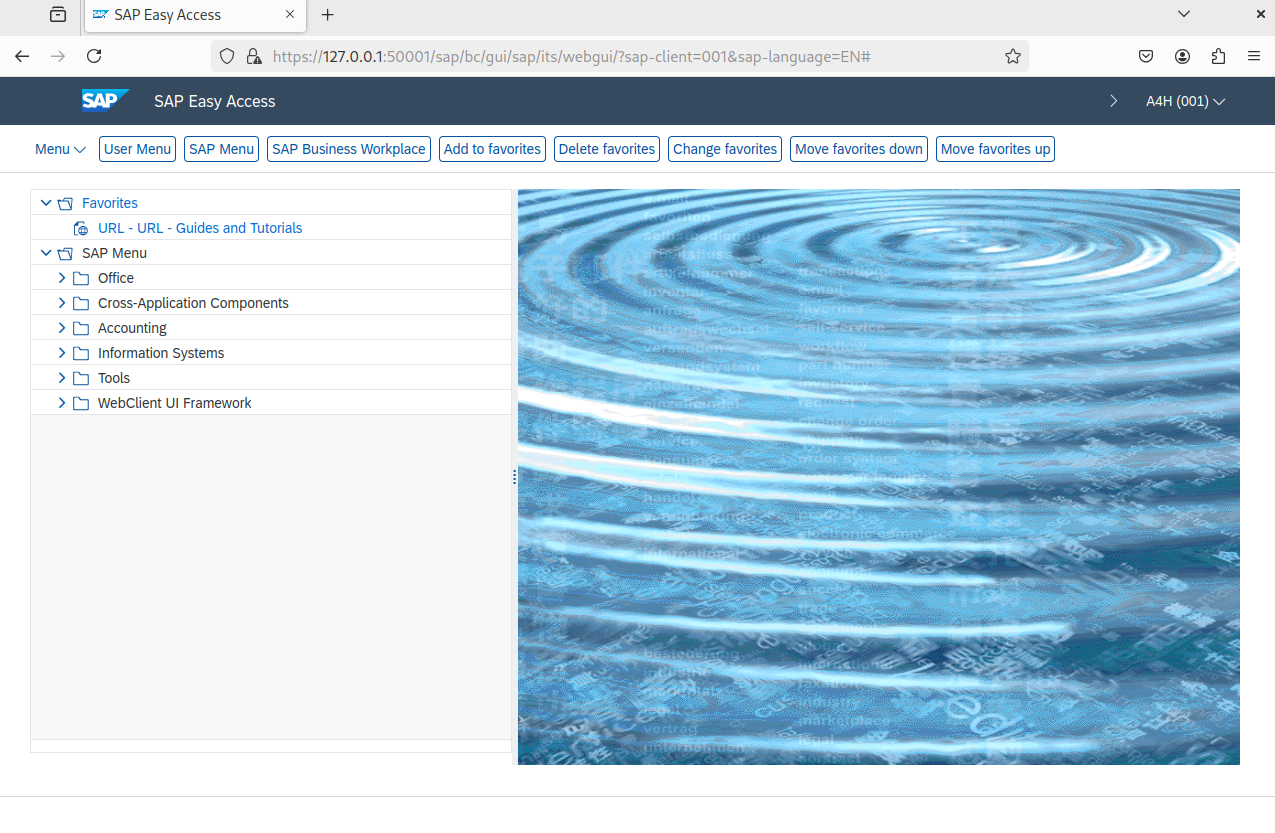Click the SAP Menu folder icon
The height and width of the screenshot is (833, 1275).
66,253
